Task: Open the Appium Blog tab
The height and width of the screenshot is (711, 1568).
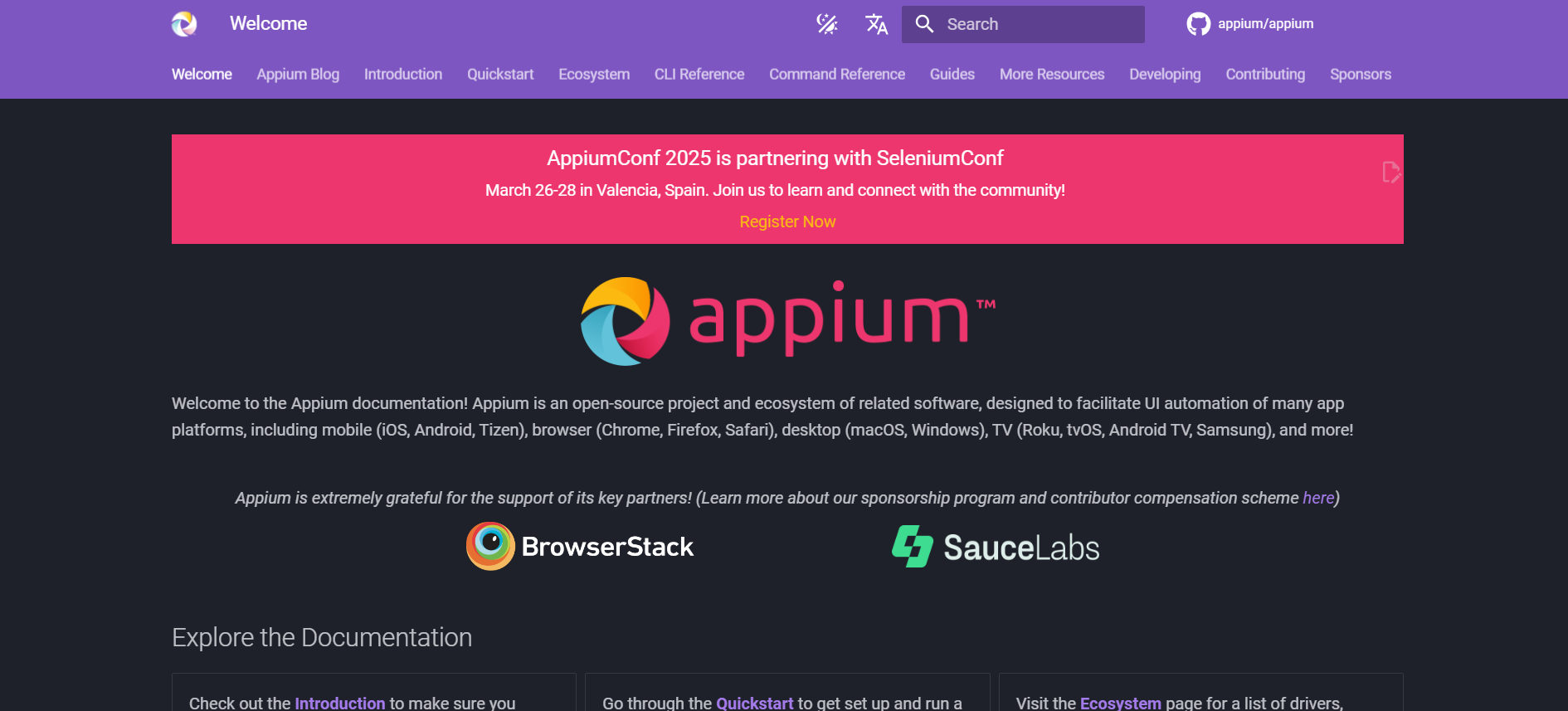Action: coord(298,74)
